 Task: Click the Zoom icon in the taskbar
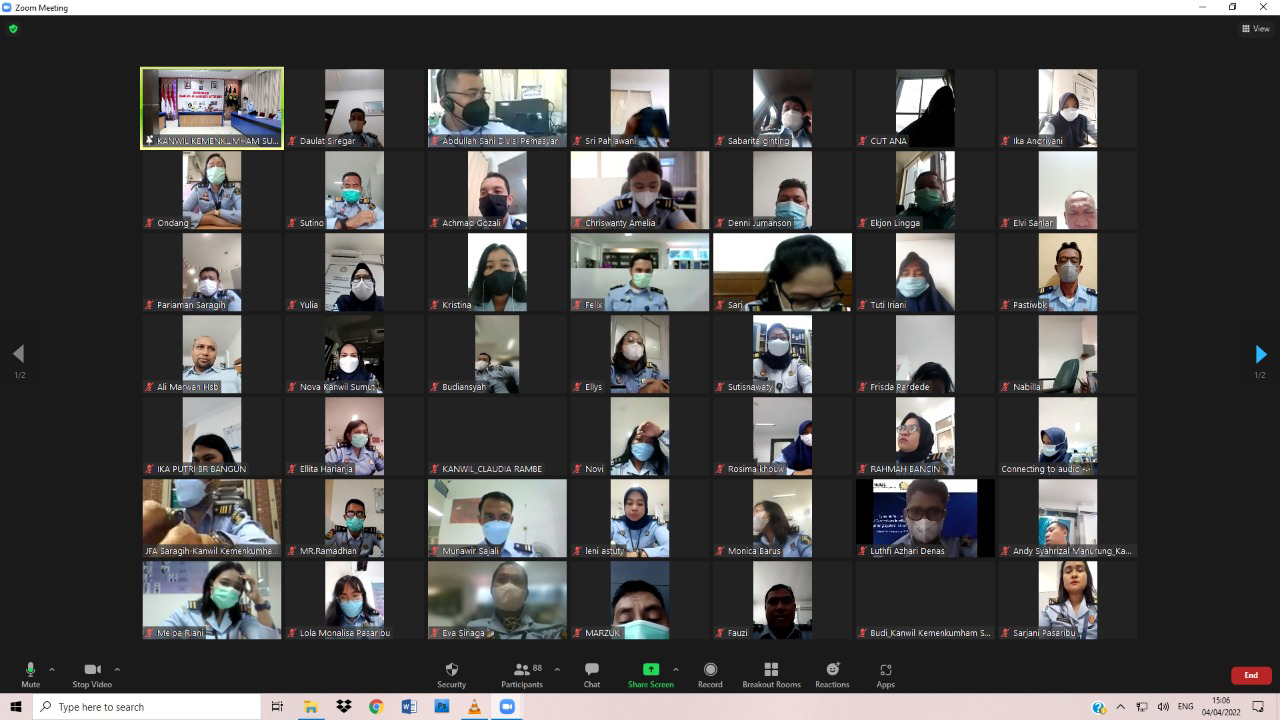pos(507,707)
